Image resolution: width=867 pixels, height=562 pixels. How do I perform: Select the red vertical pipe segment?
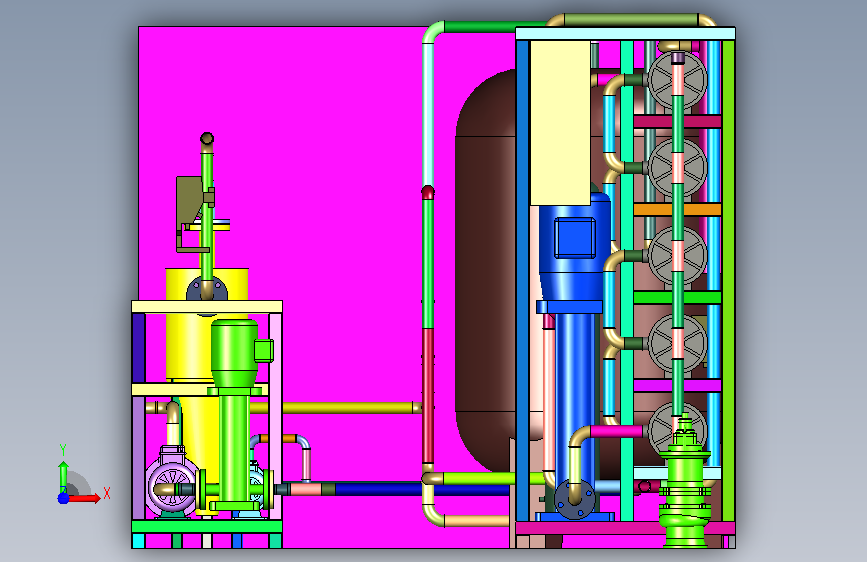coord(428,396)
